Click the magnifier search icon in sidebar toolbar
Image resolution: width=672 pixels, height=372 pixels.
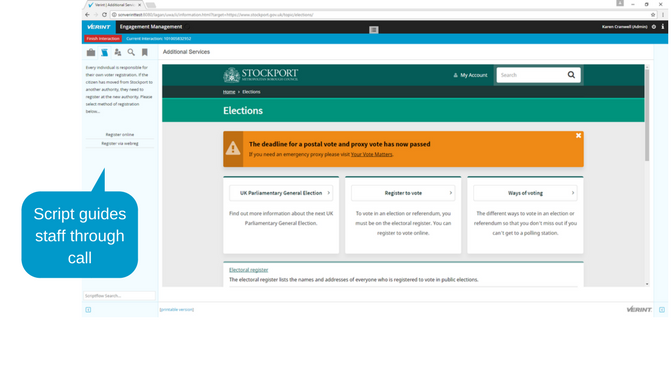131,52
